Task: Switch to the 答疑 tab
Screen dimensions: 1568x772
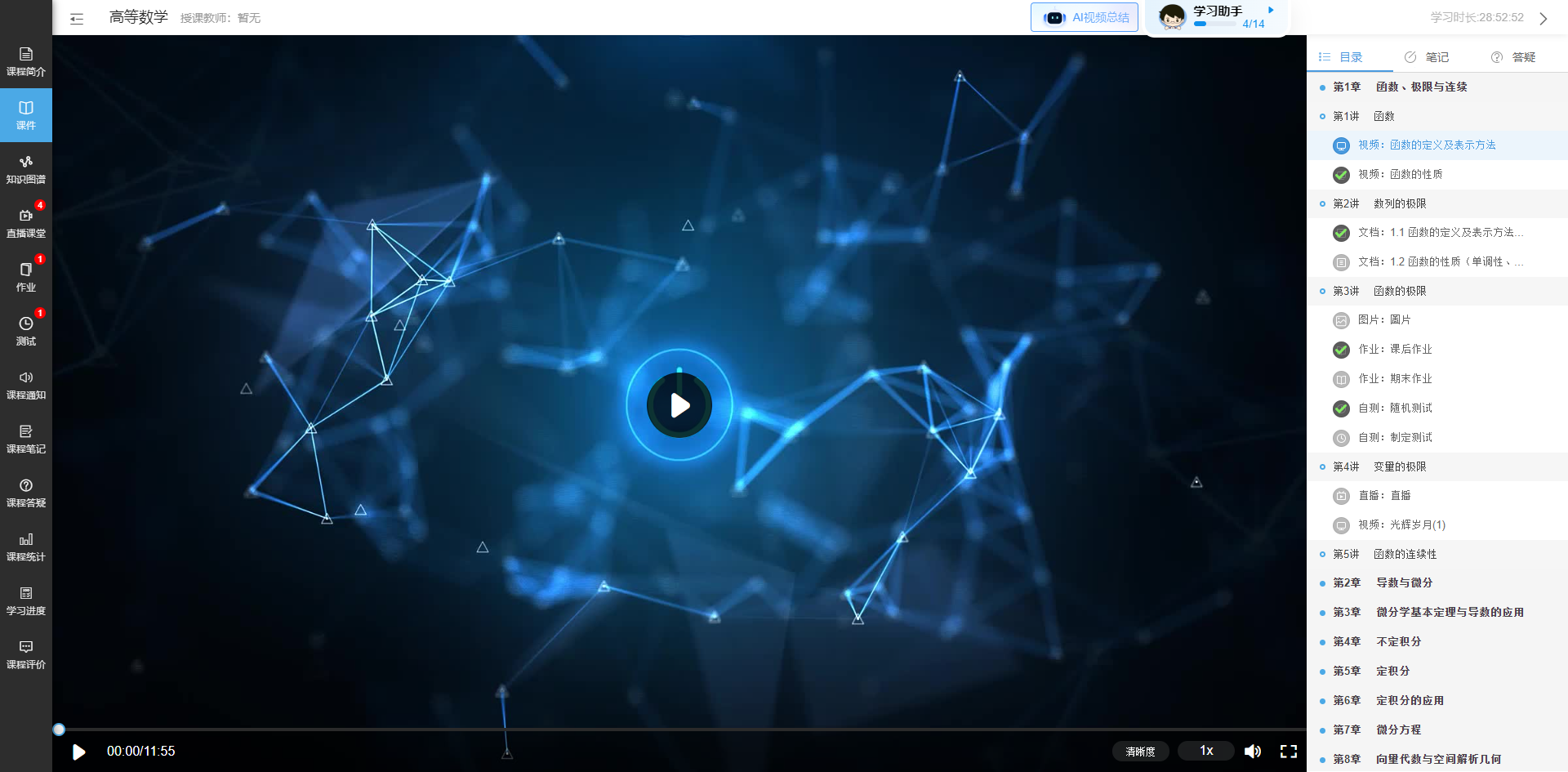Action: click(1513, 57)
